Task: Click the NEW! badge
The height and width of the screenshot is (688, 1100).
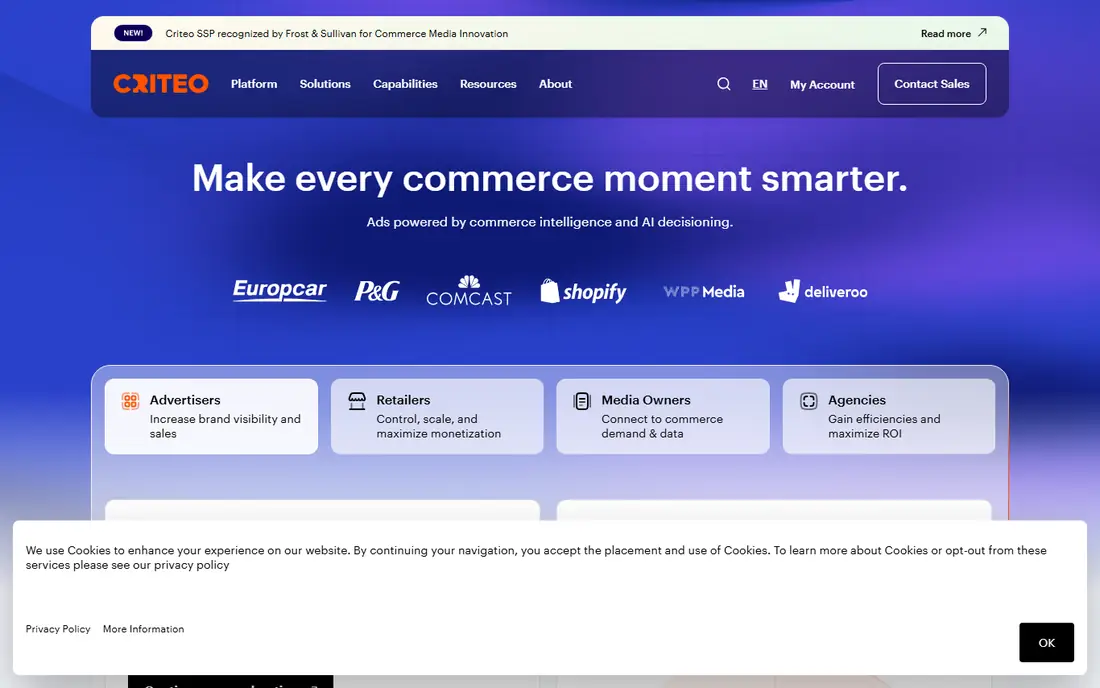Action: click(133, 33)
